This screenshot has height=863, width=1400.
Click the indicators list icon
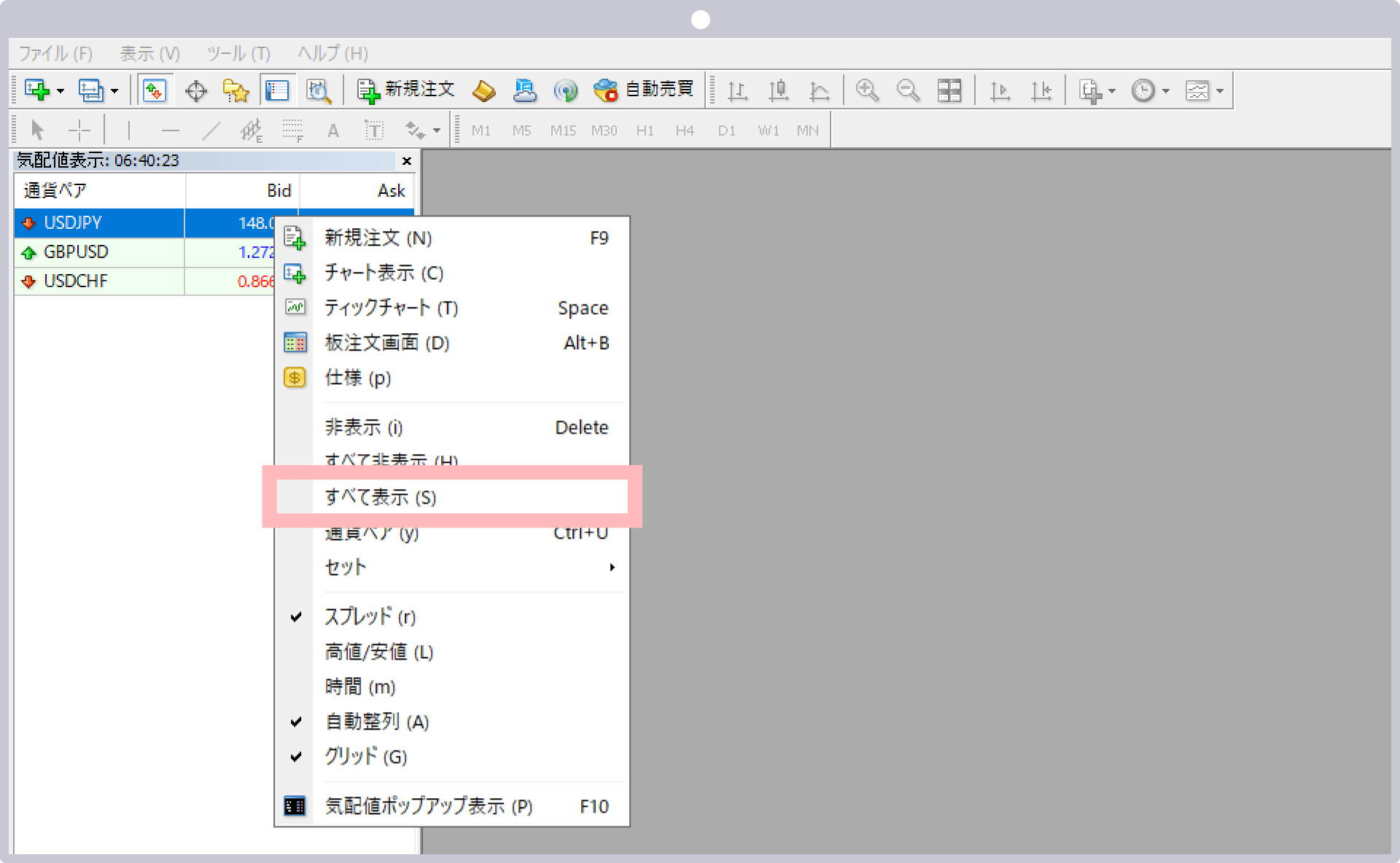click(1090, 90)
